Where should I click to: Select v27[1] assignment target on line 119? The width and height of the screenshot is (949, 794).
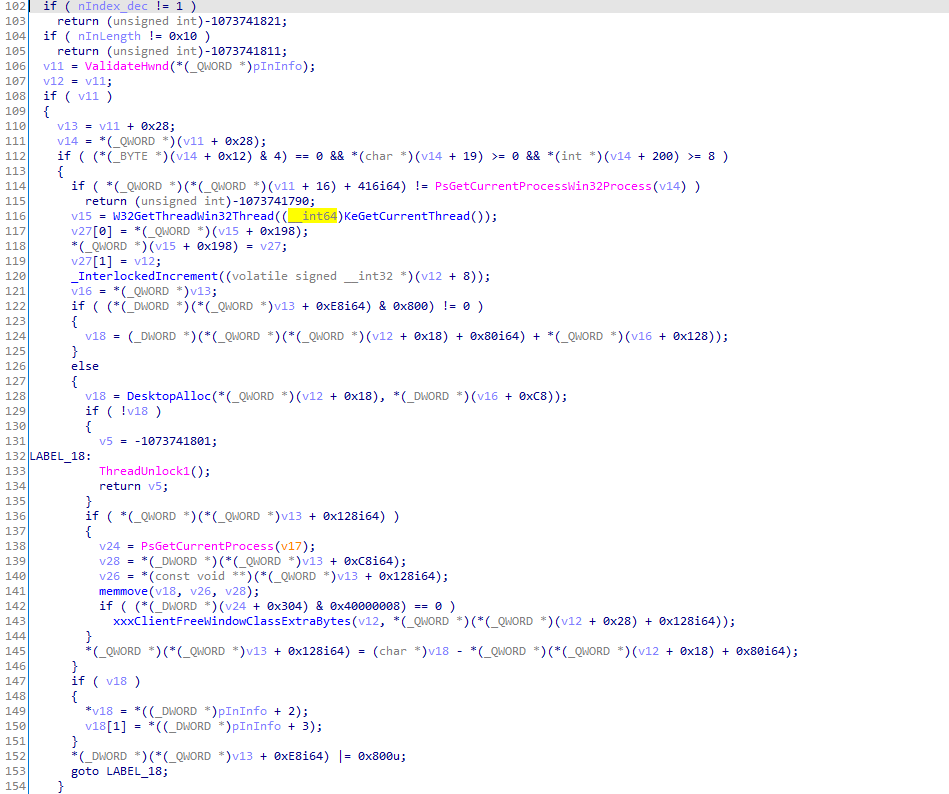point(91,261)
